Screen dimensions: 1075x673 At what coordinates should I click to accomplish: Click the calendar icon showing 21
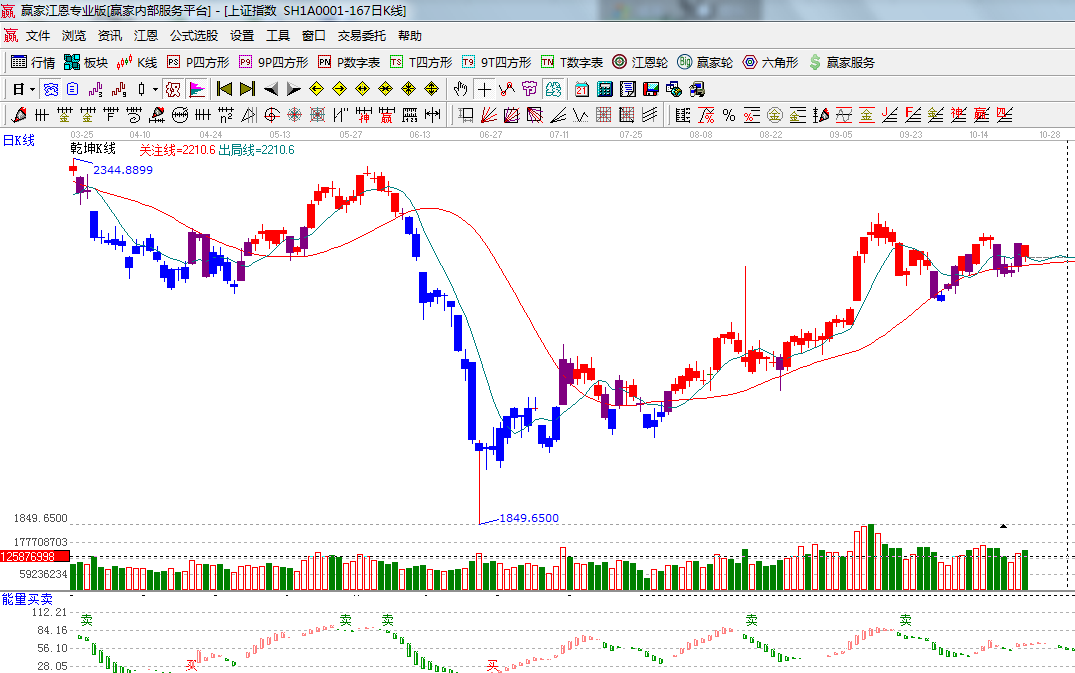click(x=581, y=89)
